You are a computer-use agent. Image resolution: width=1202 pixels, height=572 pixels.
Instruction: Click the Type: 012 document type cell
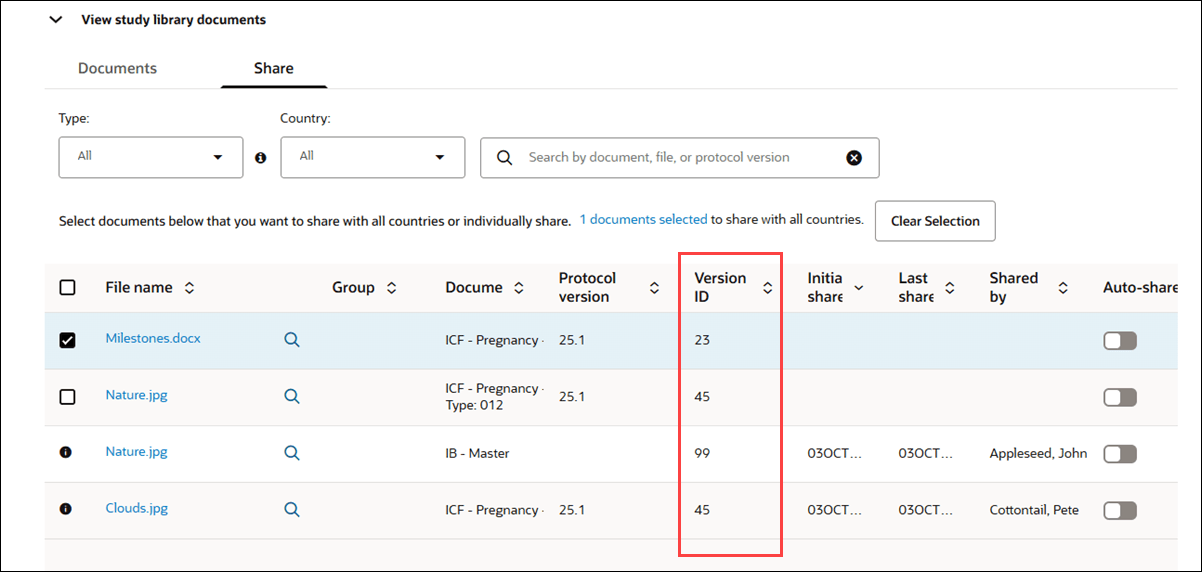pyautogui.click(x=474, y=405)
